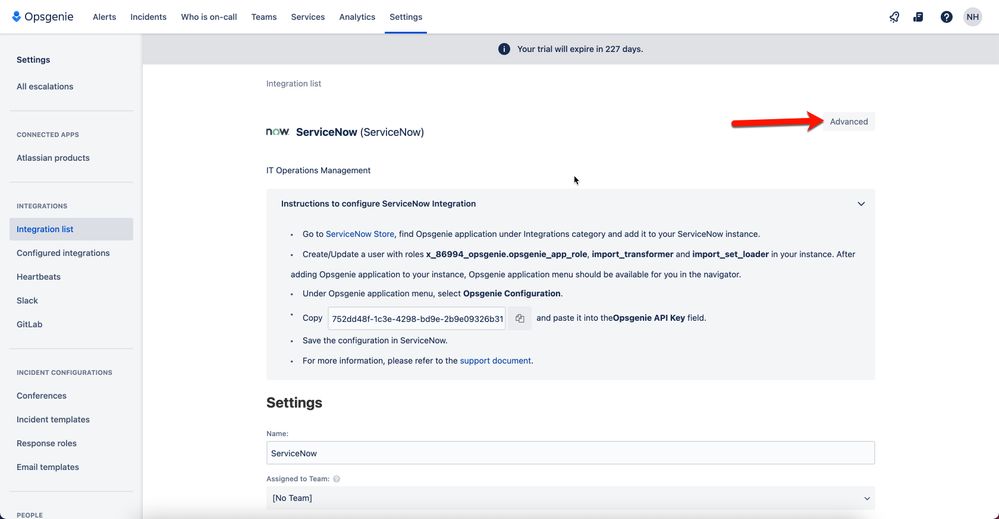Image resolution: width=999 pixels, height=519 pixels.
Task: Open Email templates
Action: click(48, 467)
